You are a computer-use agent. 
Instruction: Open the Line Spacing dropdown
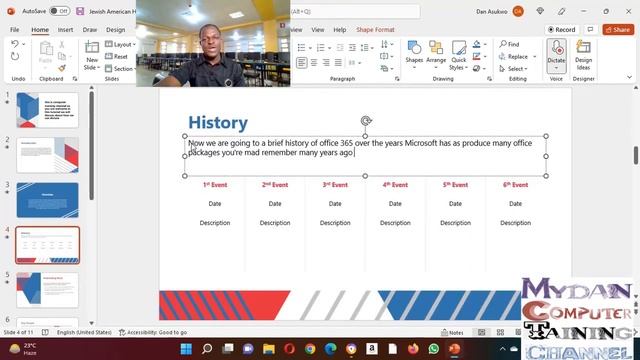367,48
